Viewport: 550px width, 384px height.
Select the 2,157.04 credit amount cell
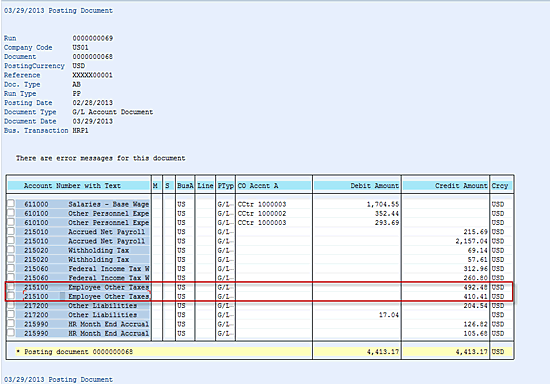[x=471, y=241]
